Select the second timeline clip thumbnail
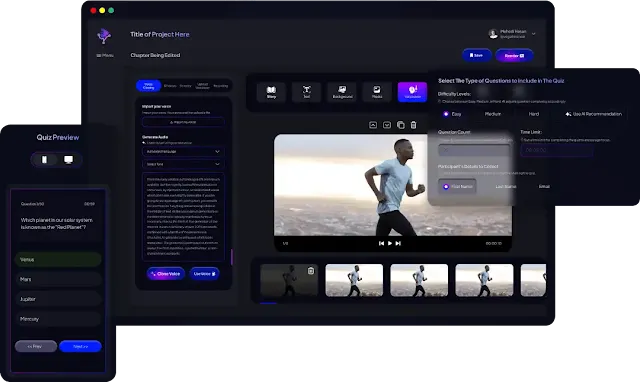This screenshot has width=640, height=382. [354, 280]
